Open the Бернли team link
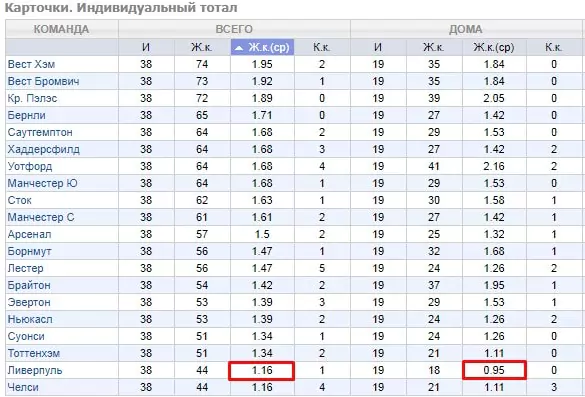Image resolution: width=585 pixels, height=397 pixels. (26, 115)
